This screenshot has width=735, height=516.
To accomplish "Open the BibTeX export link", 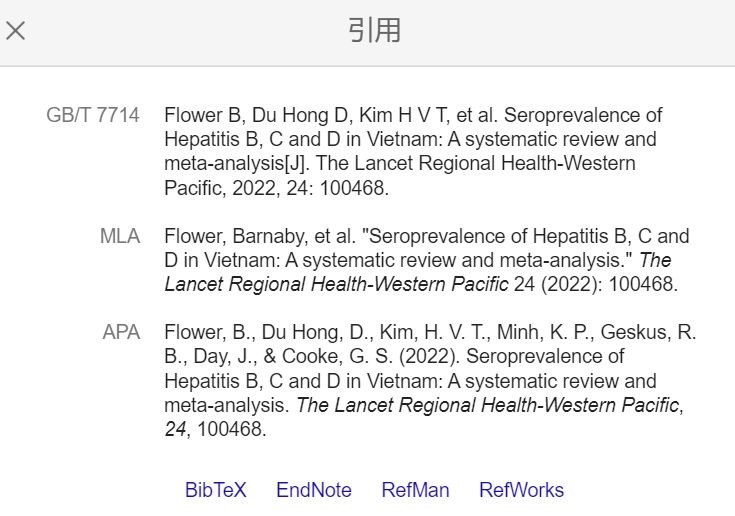I will pyautogui.click(x=215, y=490).
